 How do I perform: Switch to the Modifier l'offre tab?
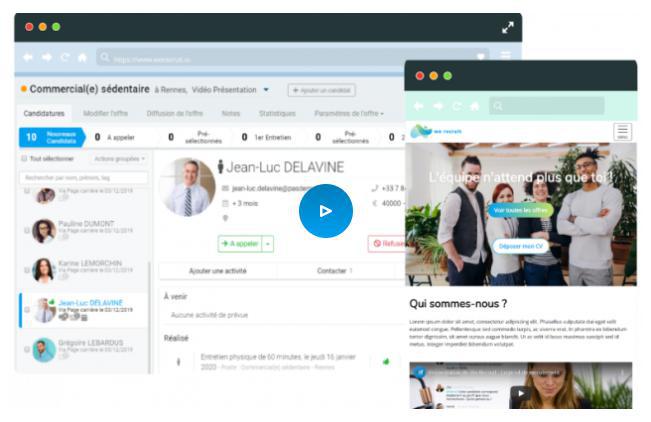tap(105, 113)
